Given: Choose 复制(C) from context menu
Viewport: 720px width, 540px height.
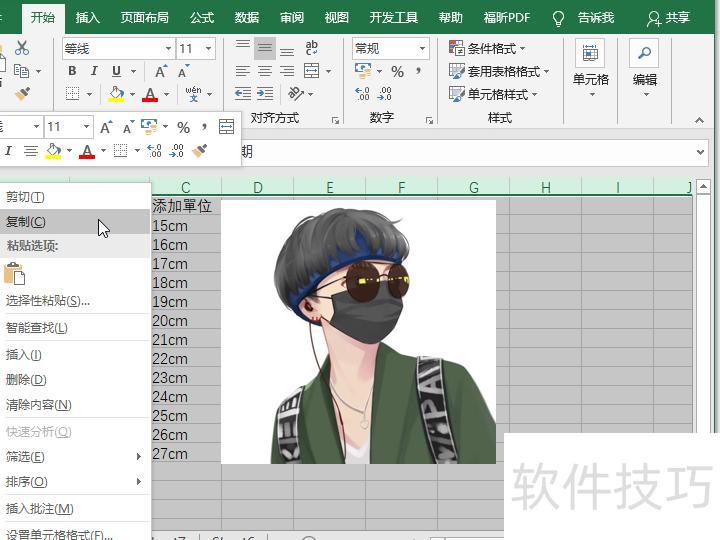Looking at the screenshot, I should 76,222.
